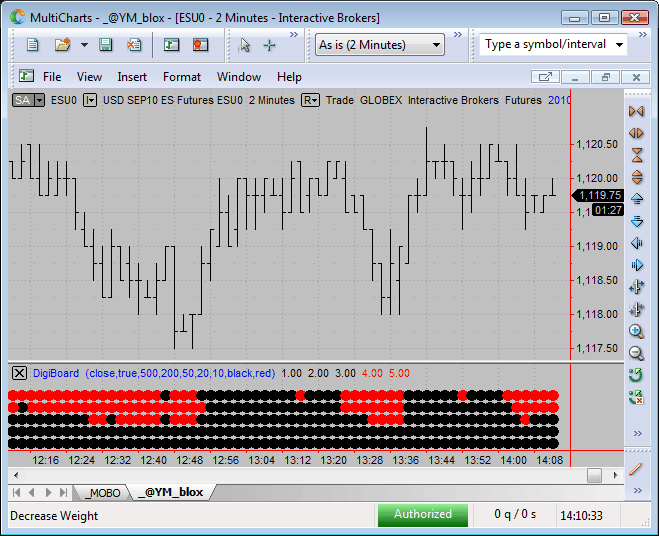This screenshot has width=659, height=536.
Task: Expand the command line toolbar overflow chevron
Action: click(x=643, y=34)
